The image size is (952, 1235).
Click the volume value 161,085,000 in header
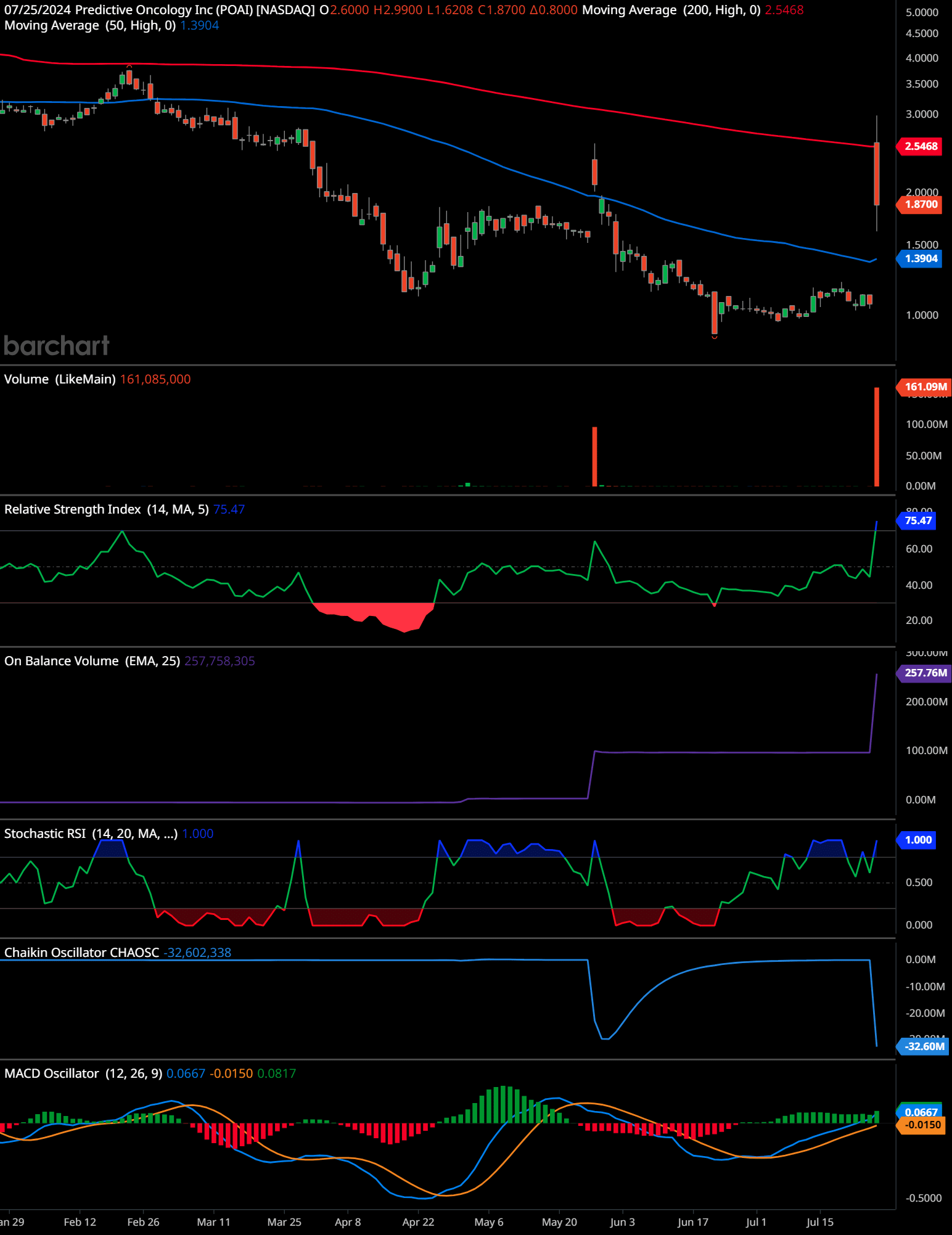155,379
